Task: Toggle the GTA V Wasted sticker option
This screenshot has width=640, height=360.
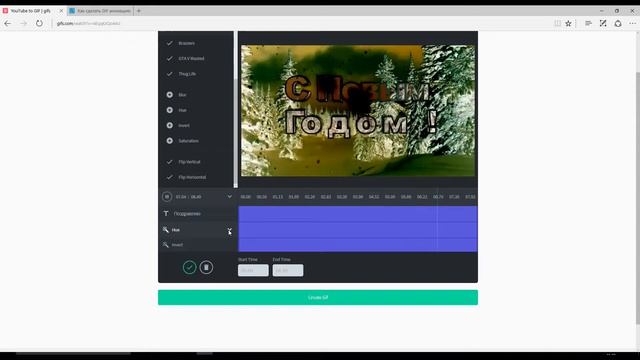Action: (169, 58)
